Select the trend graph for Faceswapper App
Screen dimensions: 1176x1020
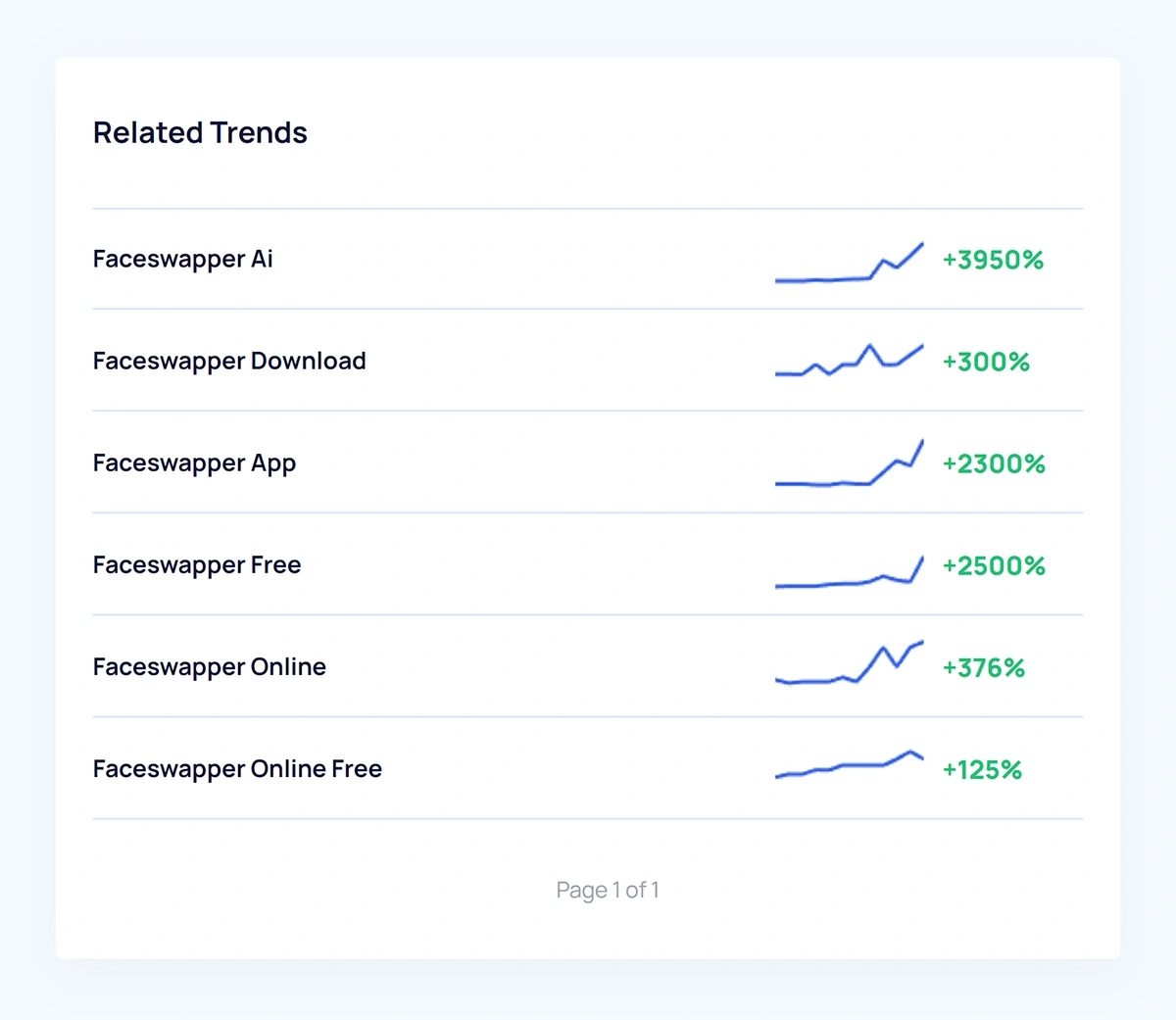coord(849,465)
